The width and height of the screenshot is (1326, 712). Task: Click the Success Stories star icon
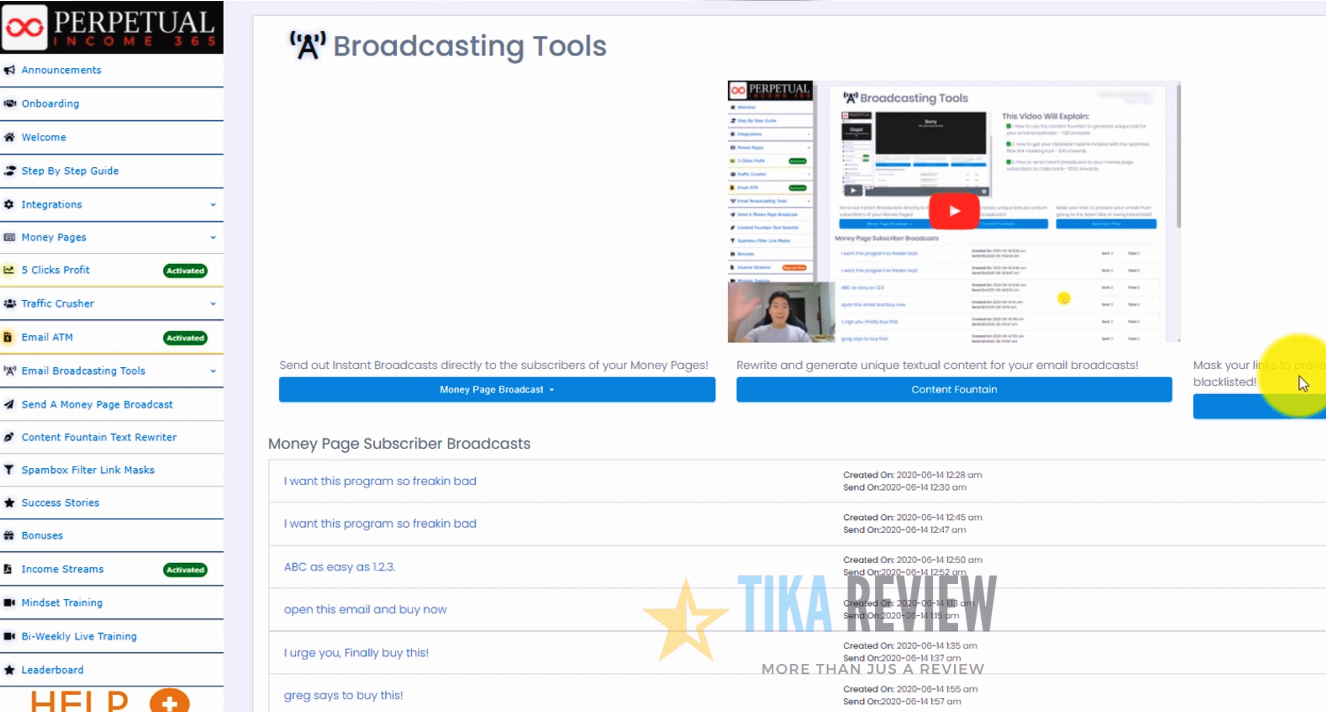tap(10, 503)
